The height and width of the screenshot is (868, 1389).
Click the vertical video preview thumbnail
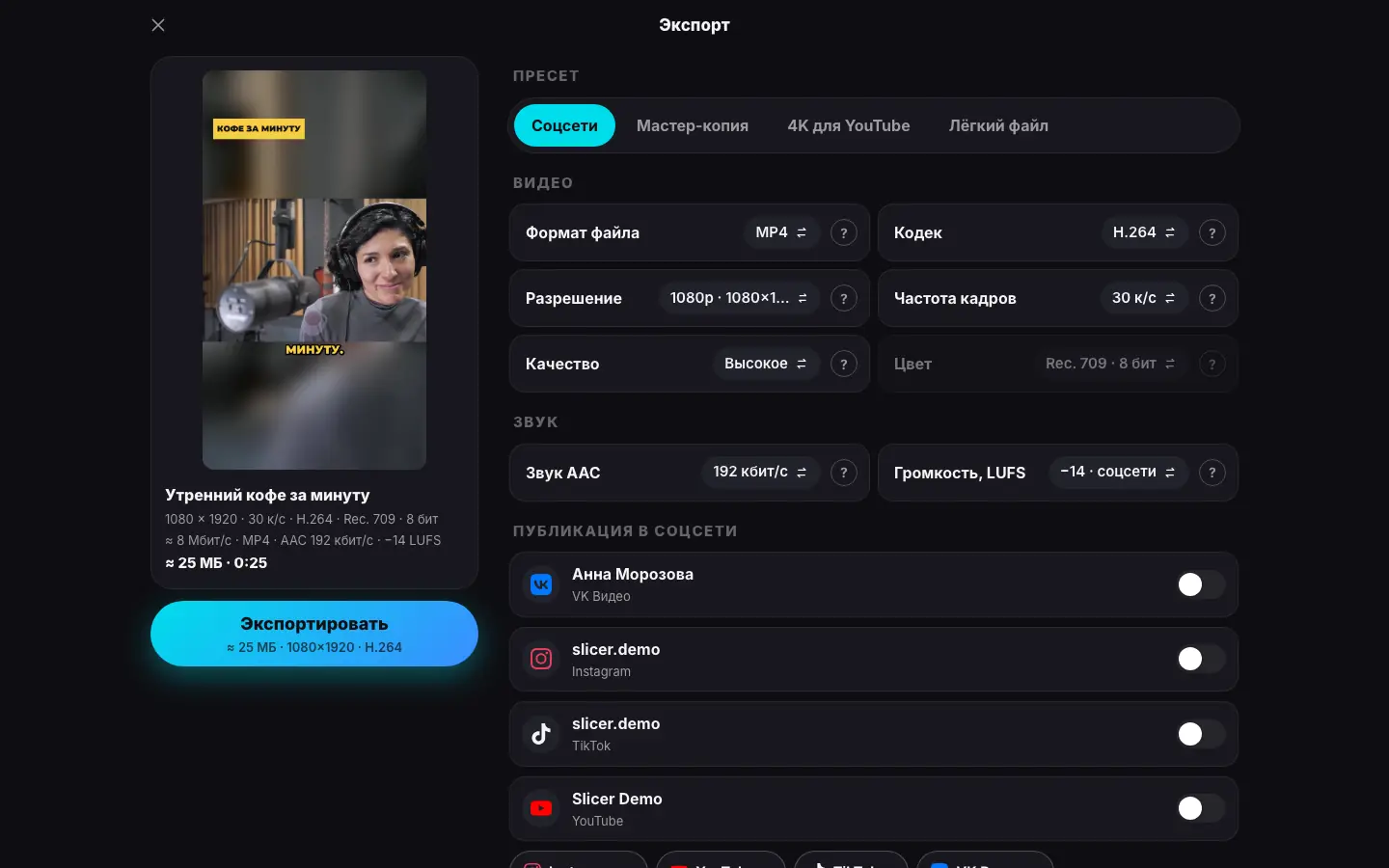314,270
